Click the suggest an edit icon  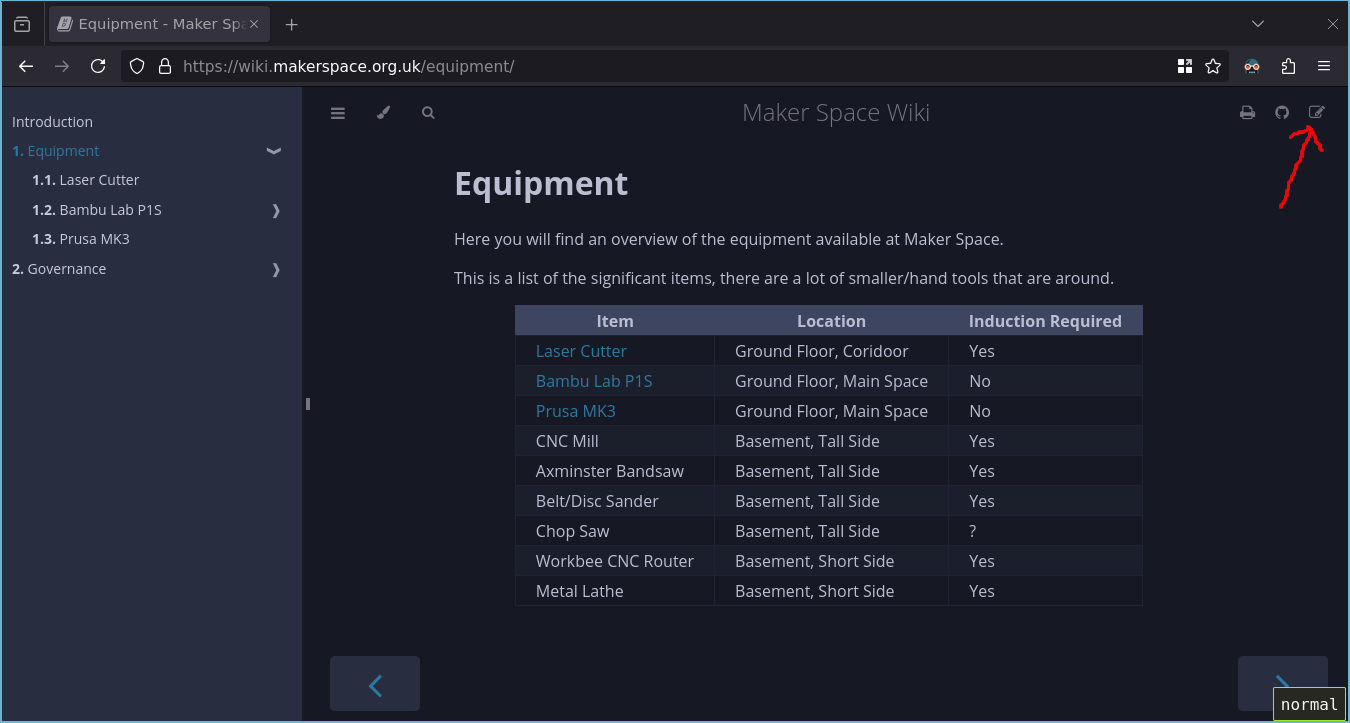(1317, 113)
